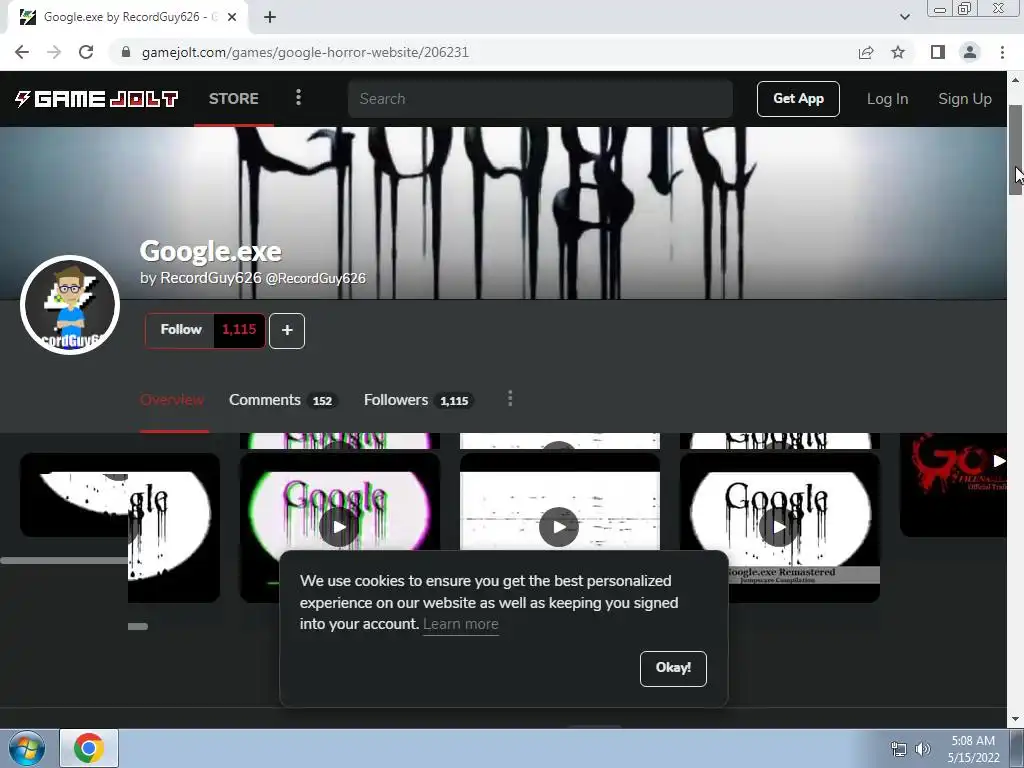Open the network tray icon

899,749
